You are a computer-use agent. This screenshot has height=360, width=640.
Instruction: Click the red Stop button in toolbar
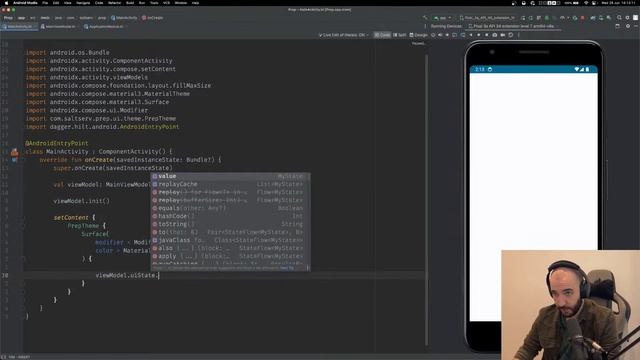[582, 18]
